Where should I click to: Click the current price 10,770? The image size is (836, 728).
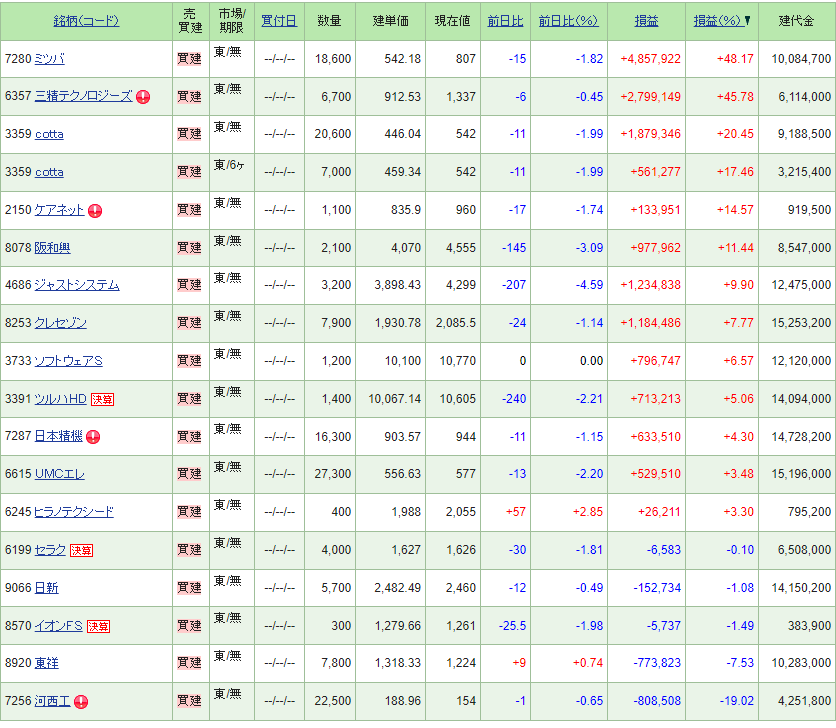(x=457, y=361)
